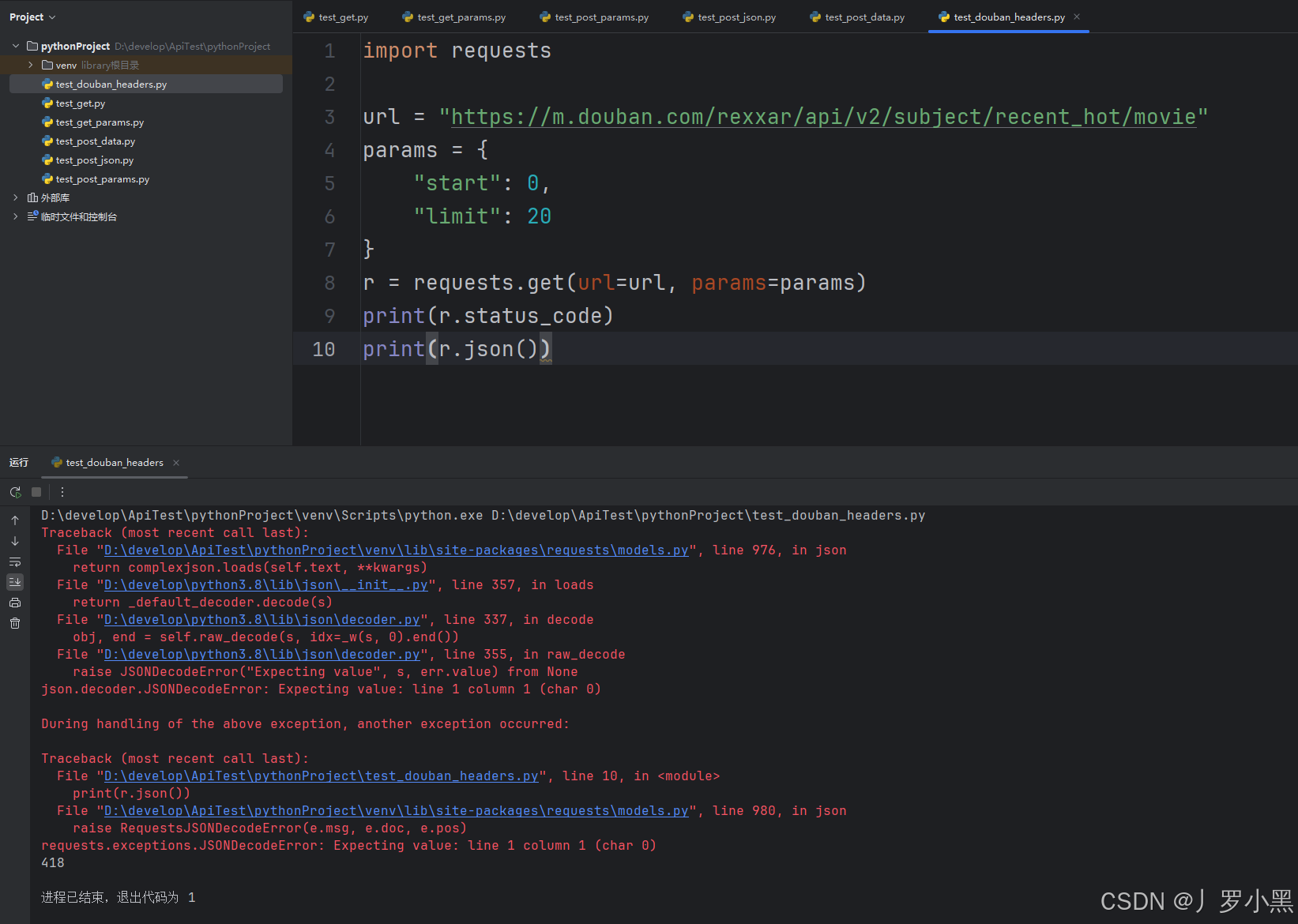This screenshot has width=1298, height=924.
Task: Click the 外部库 library icon
Action: (x=32, y=197)
